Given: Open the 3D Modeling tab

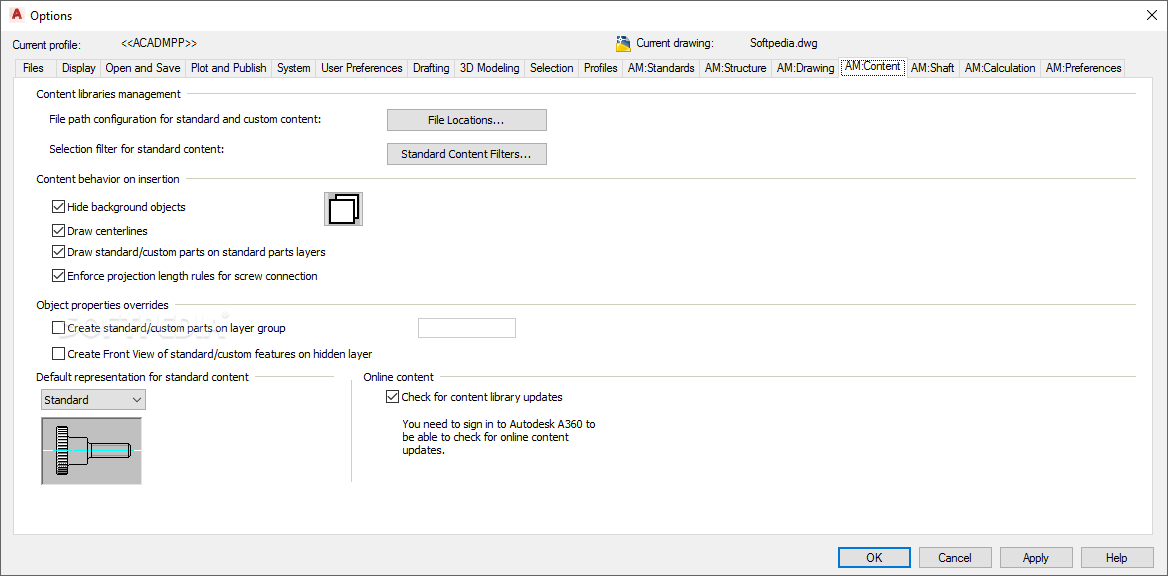Looking at the screenshot, I should pyautogui.click(x=489, y=68).
